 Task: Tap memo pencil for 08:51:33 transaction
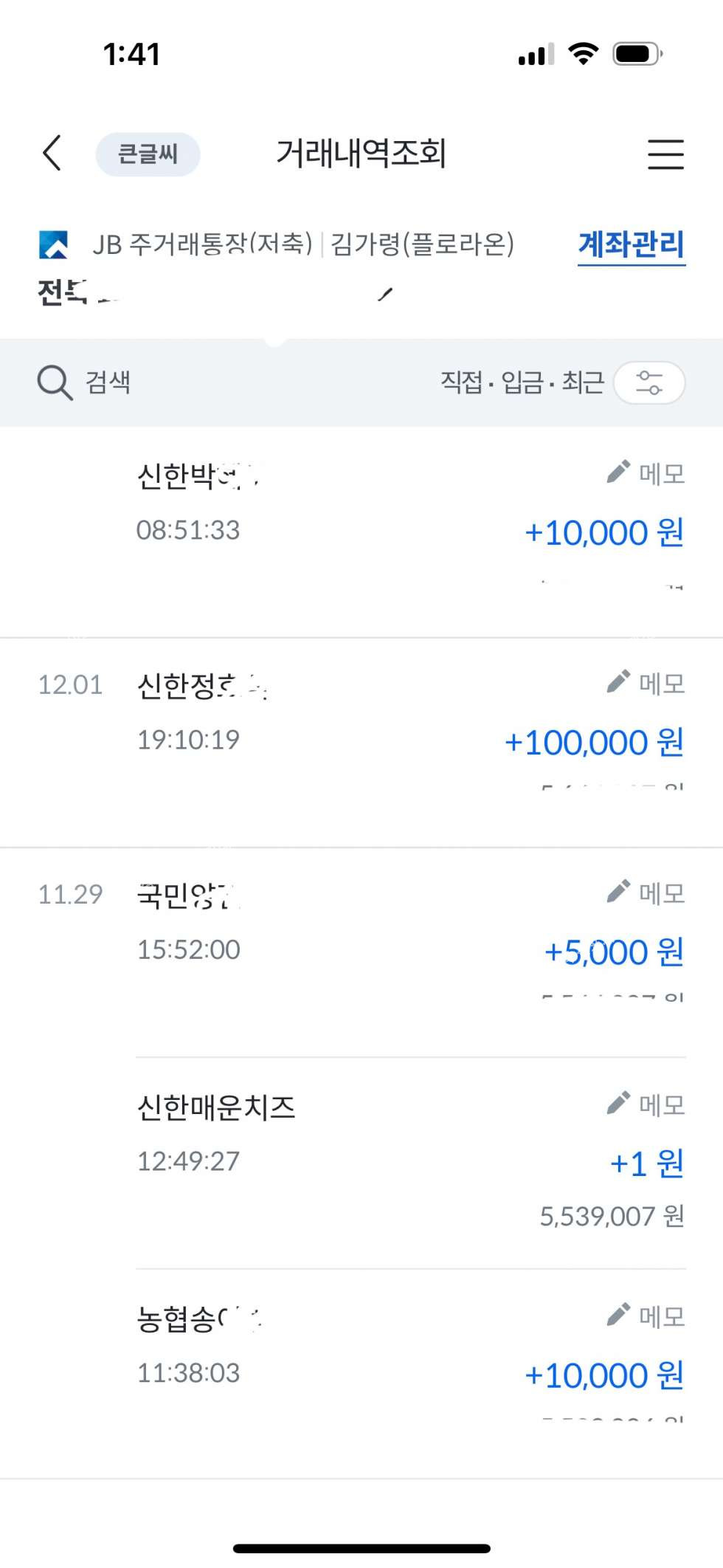coord(618,472)
